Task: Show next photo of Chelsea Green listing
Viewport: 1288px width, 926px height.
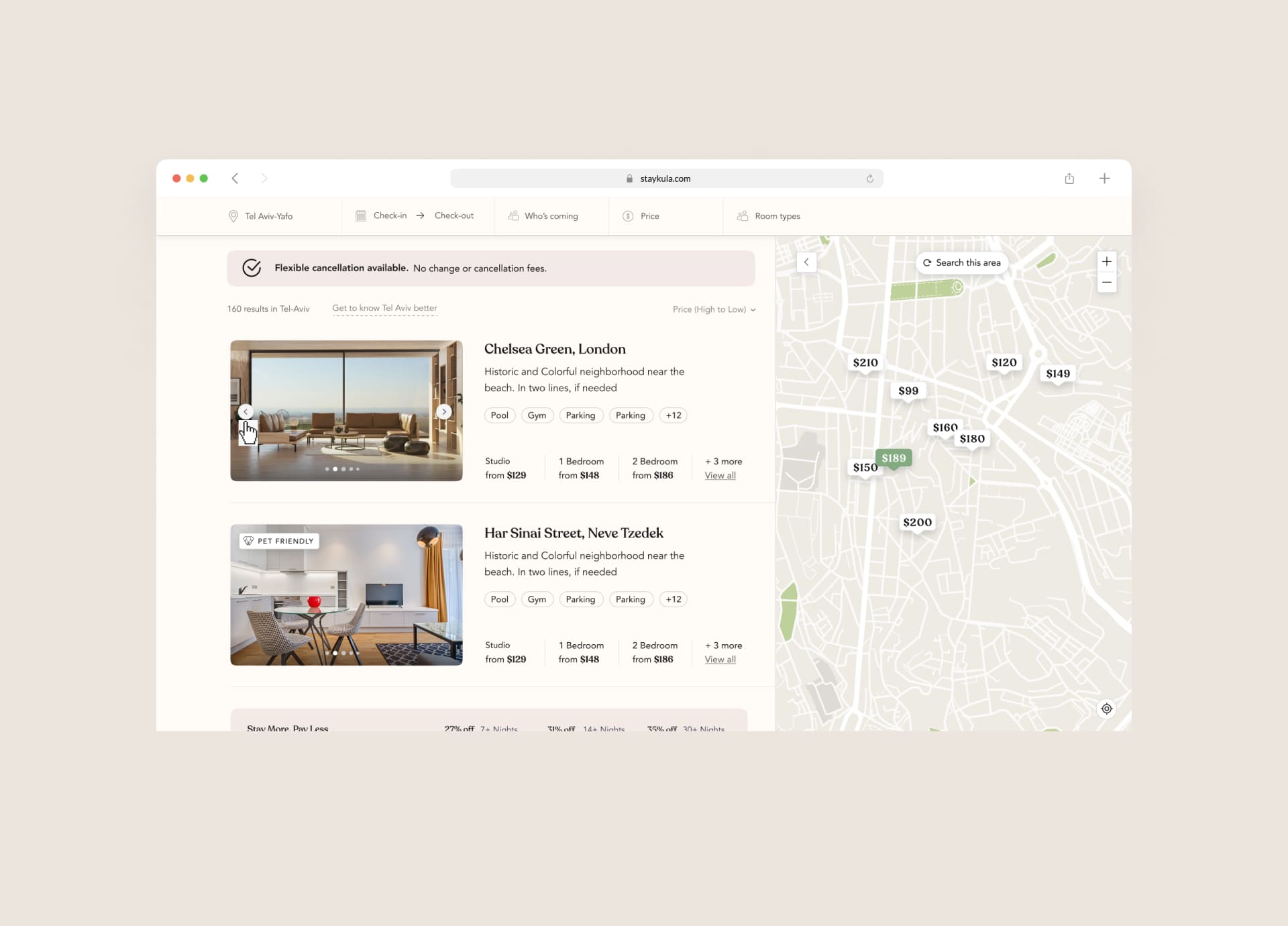Action: coord(443,411)
